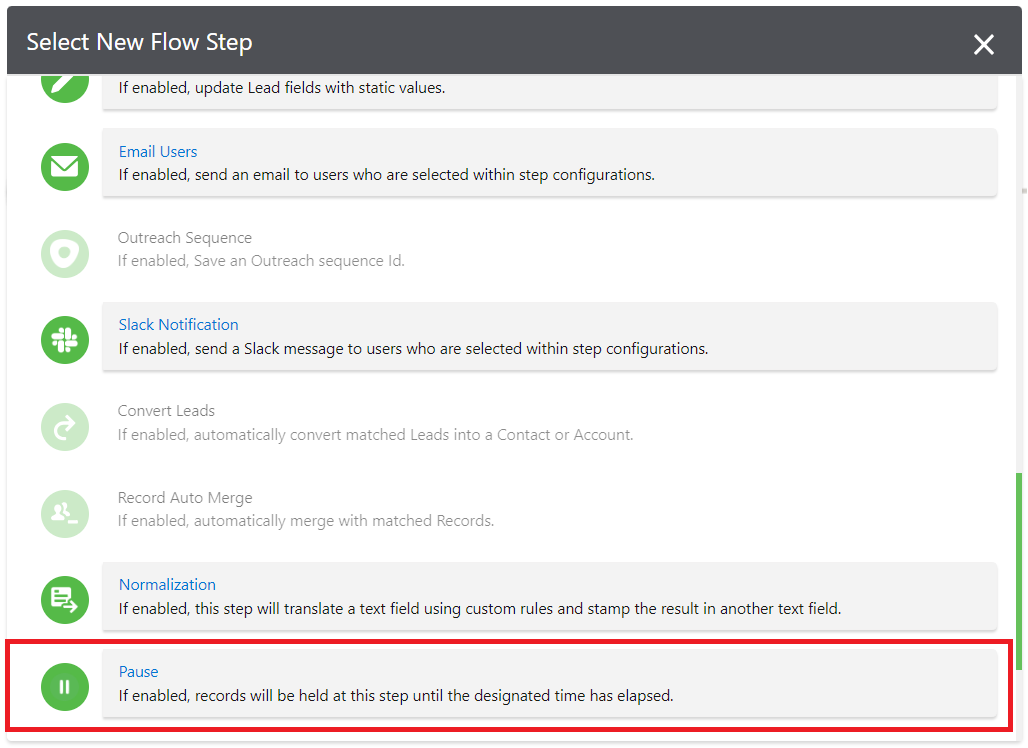Image resolution: width=1028 pixels, height=748 pixels.
Task: Open the Email Users step title
Action: click(158, 152)
